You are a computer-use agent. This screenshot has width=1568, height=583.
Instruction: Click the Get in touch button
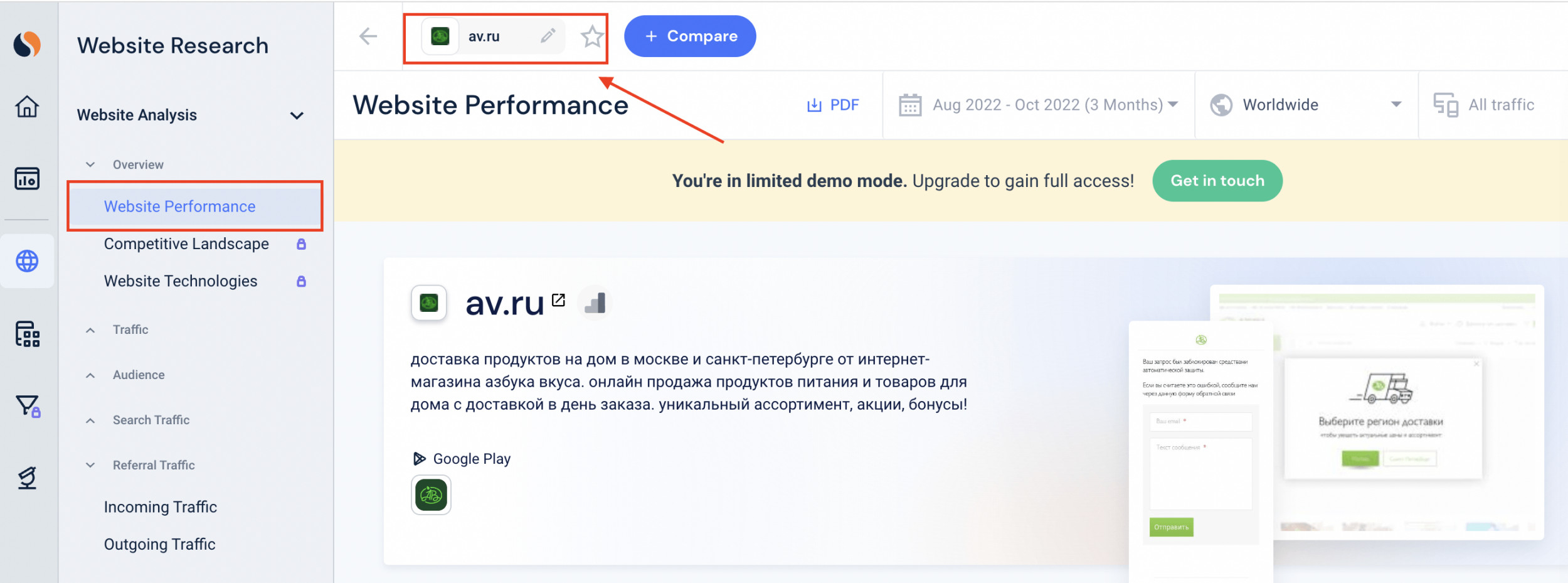[x=1217, y=181]
